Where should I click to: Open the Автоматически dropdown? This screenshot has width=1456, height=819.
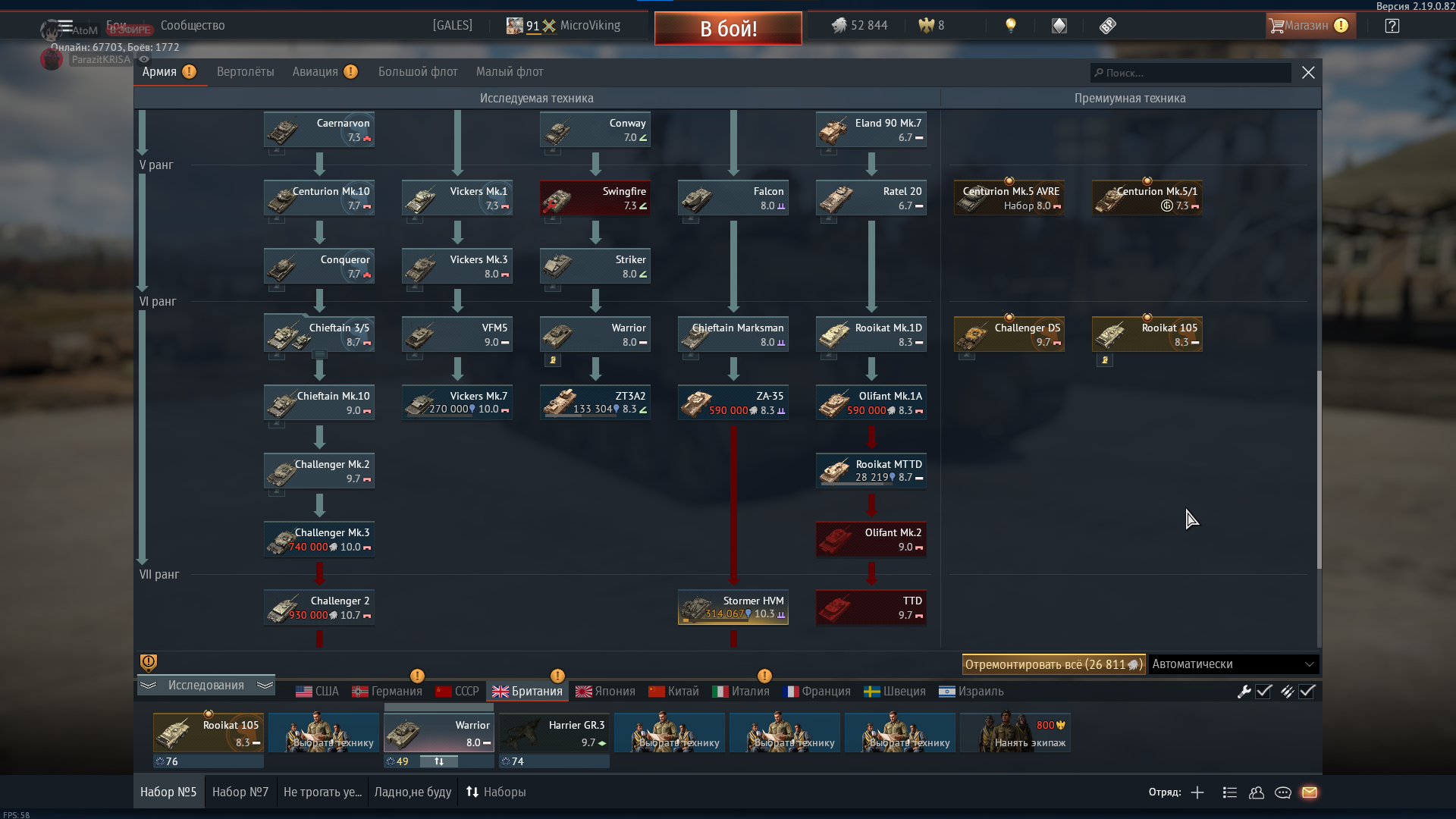1234,664
